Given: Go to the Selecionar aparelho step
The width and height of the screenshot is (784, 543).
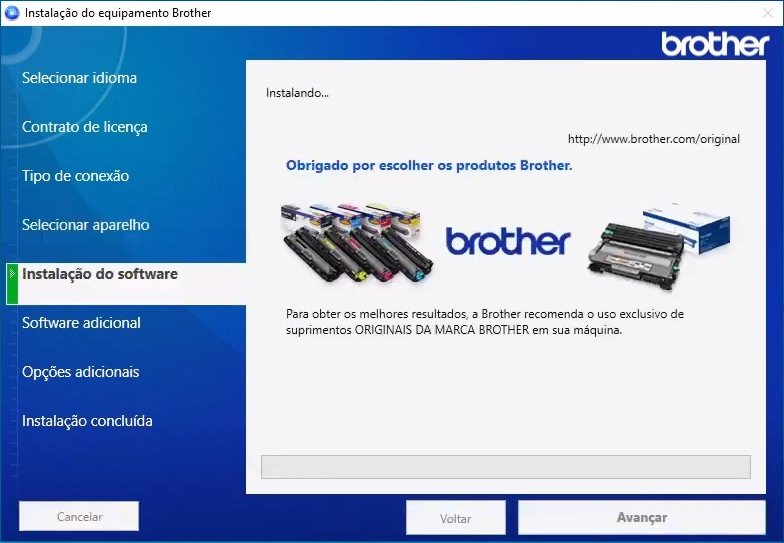Looking at the screenshot, I should pyautogui.click(x=86, y=225).
